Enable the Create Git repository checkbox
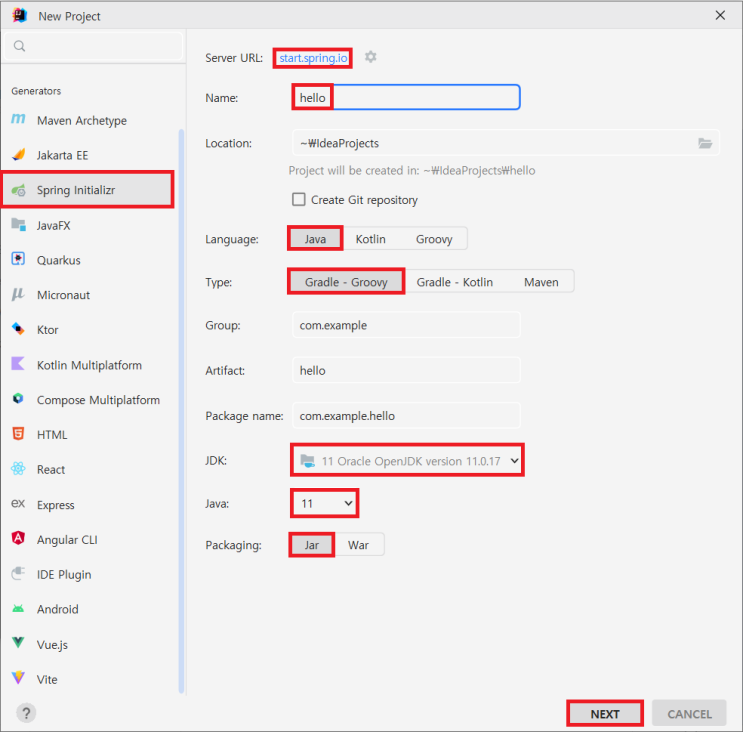Viewport: 743px width, 732px height. click(299, 199)
